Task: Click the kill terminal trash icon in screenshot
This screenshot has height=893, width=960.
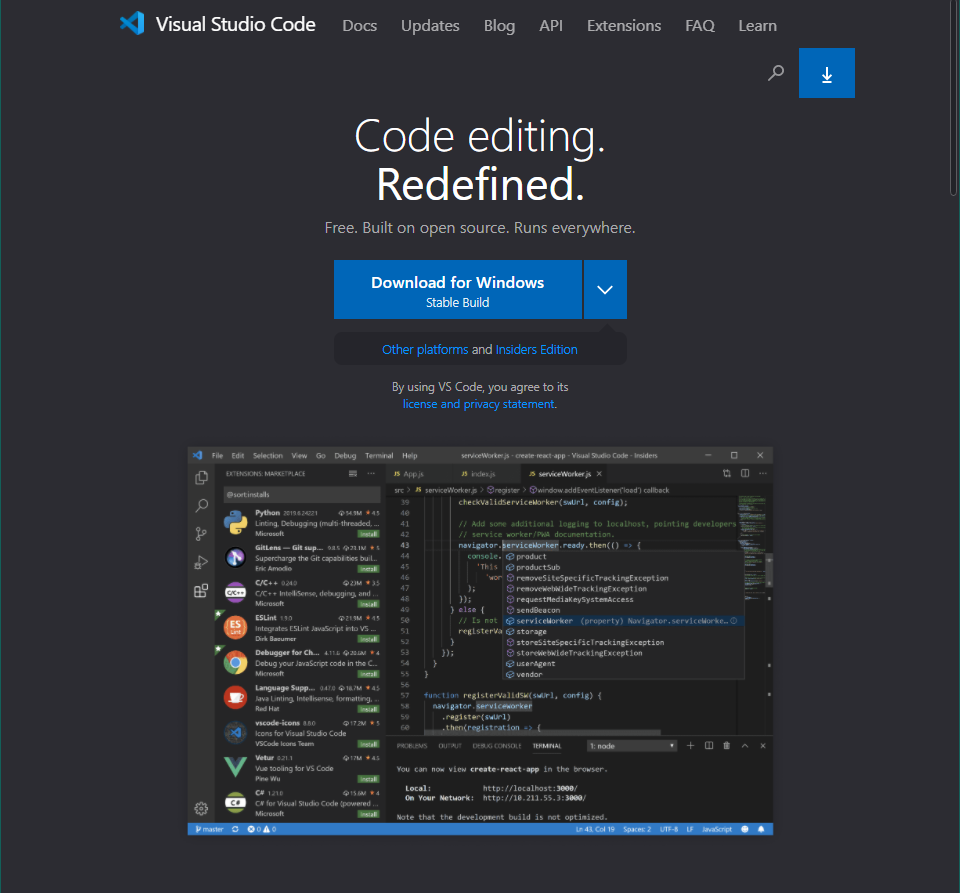Action: click(x=727, y=745)
